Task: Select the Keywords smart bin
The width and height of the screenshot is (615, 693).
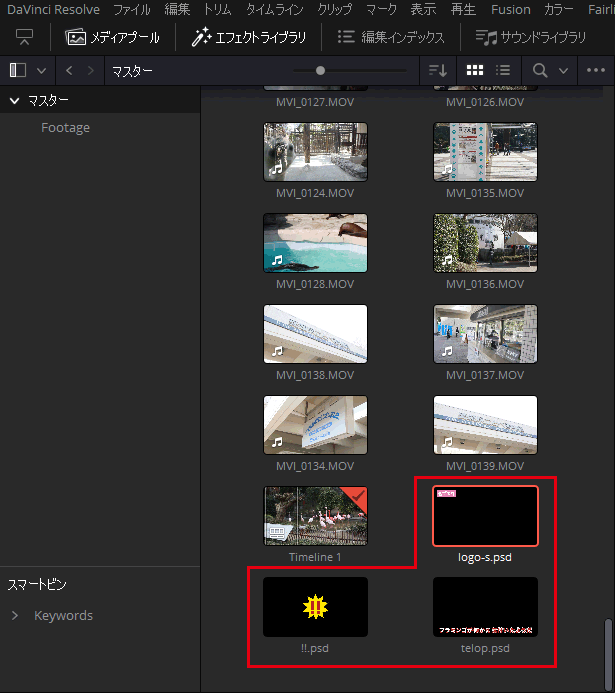Action: (x=64, y=615)
